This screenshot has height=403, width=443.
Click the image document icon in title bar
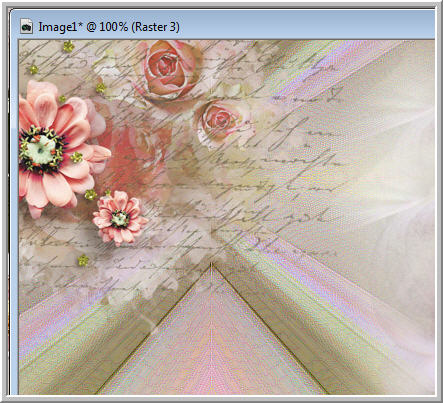(26, 26)
